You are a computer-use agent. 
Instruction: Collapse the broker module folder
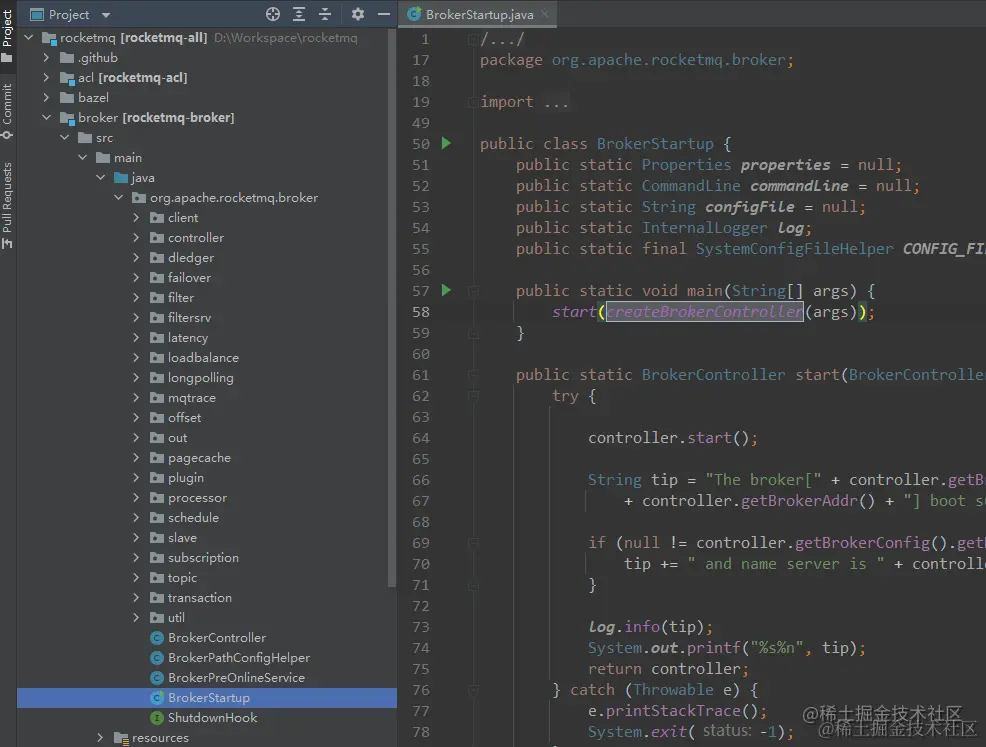pyautogui.click(x=47, y=118)
